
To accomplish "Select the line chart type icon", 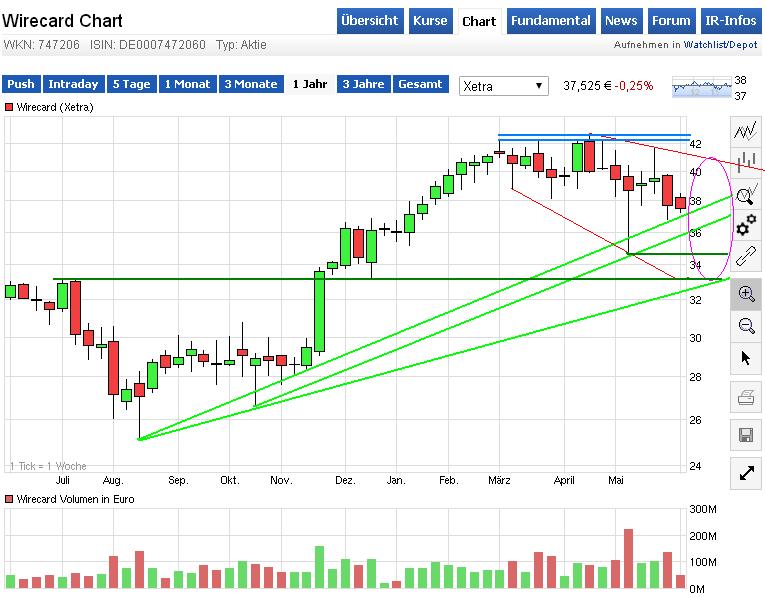I will coord(745,131).
